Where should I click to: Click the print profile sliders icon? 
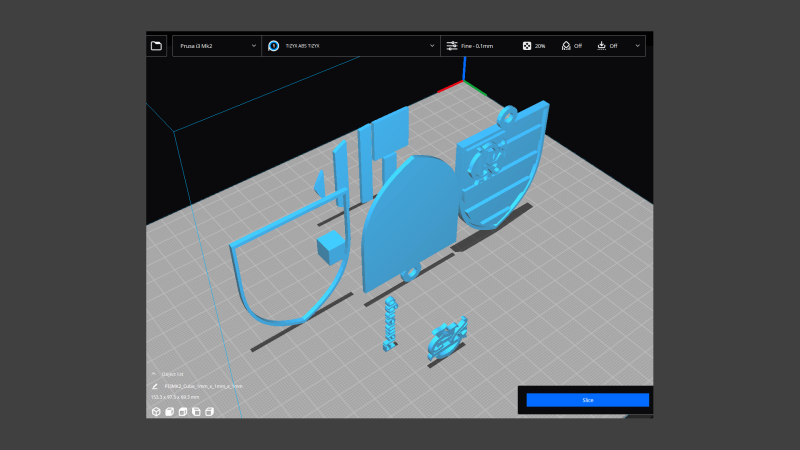coord(452,46)
